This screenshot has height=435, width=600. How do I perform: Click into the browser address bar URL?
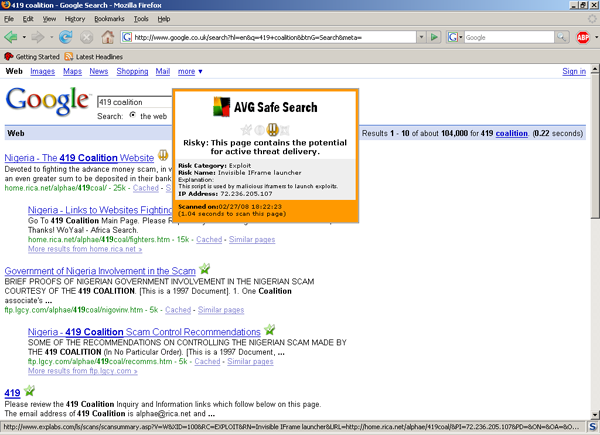[x=268, y=37]
